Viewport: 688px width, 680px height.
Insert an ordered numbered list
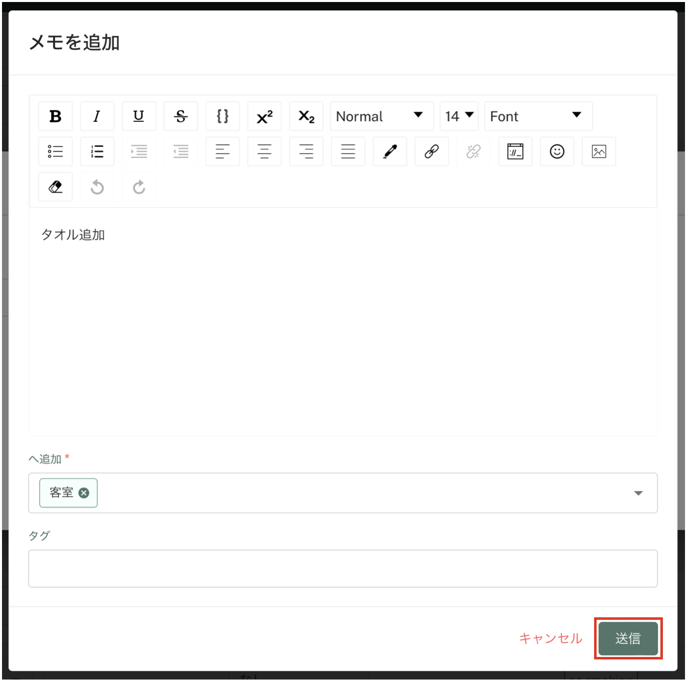97,152
